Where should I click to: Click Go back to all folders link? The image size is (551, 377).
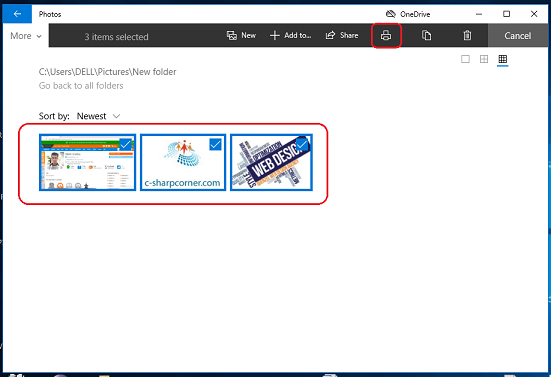pos(81,86)
